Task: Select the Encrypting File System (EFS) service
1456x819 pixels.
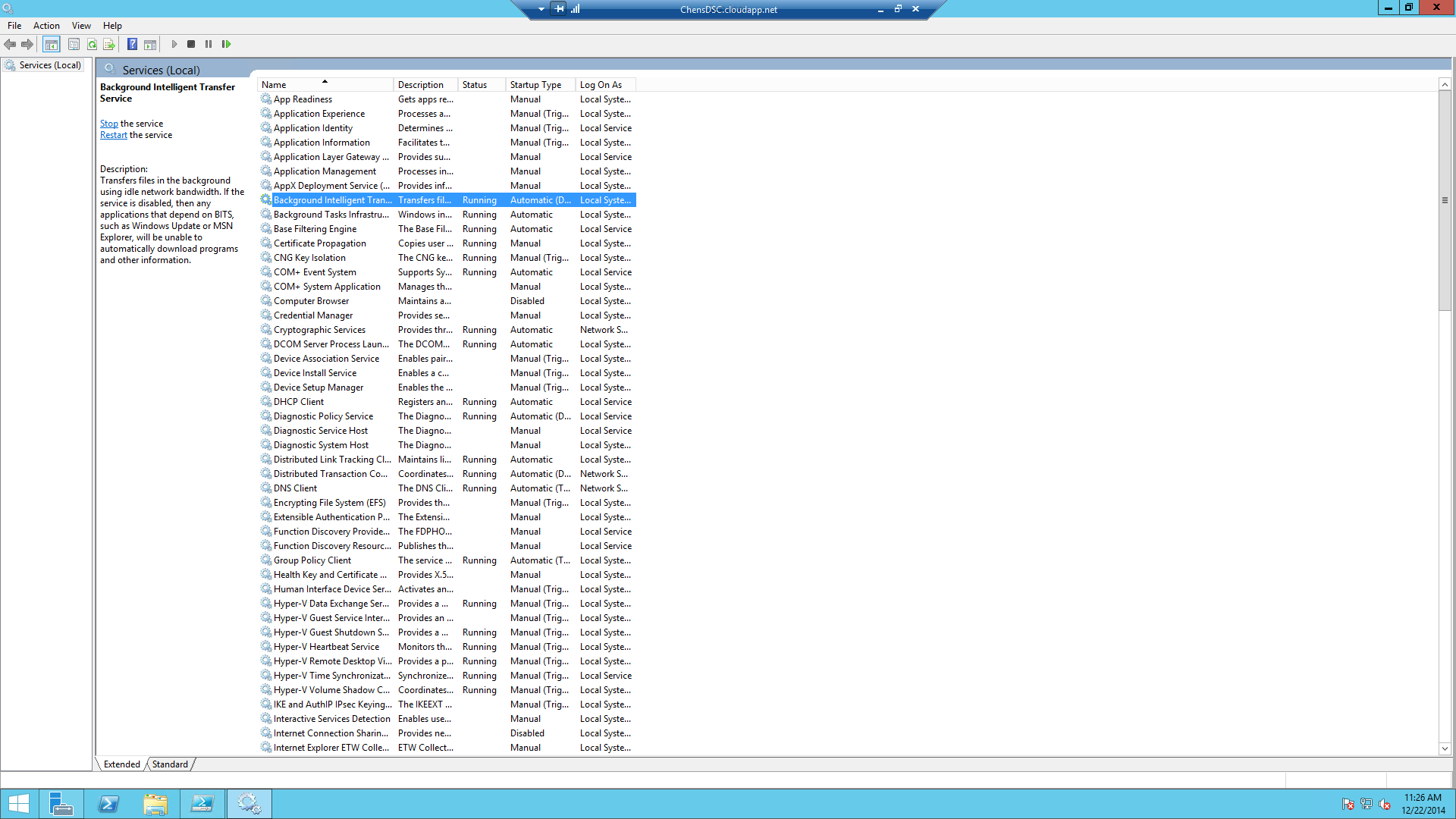Action: coord(447,503)
